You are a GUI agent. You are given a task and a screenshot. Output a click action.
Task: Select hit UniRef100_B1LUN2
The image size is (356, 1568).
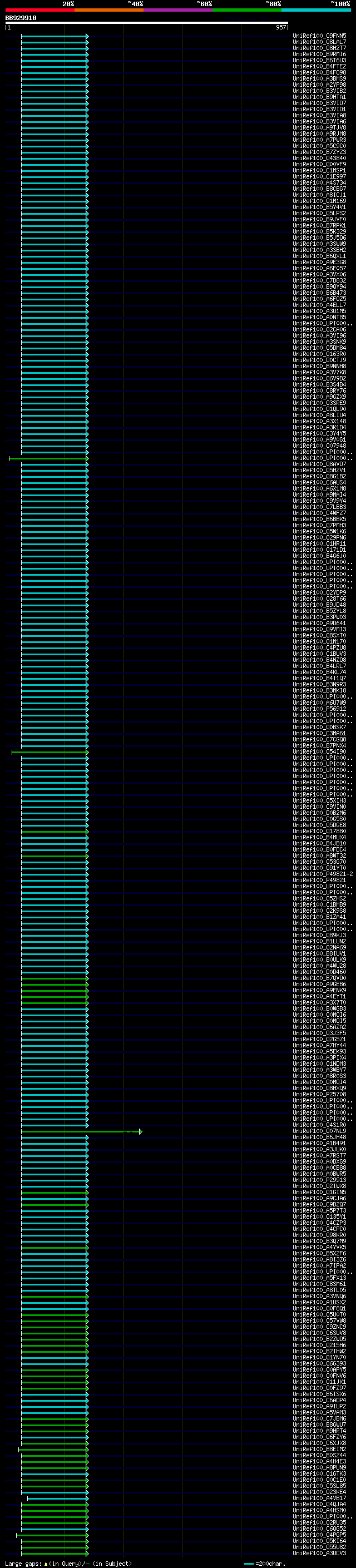click(x=319, y=942)
